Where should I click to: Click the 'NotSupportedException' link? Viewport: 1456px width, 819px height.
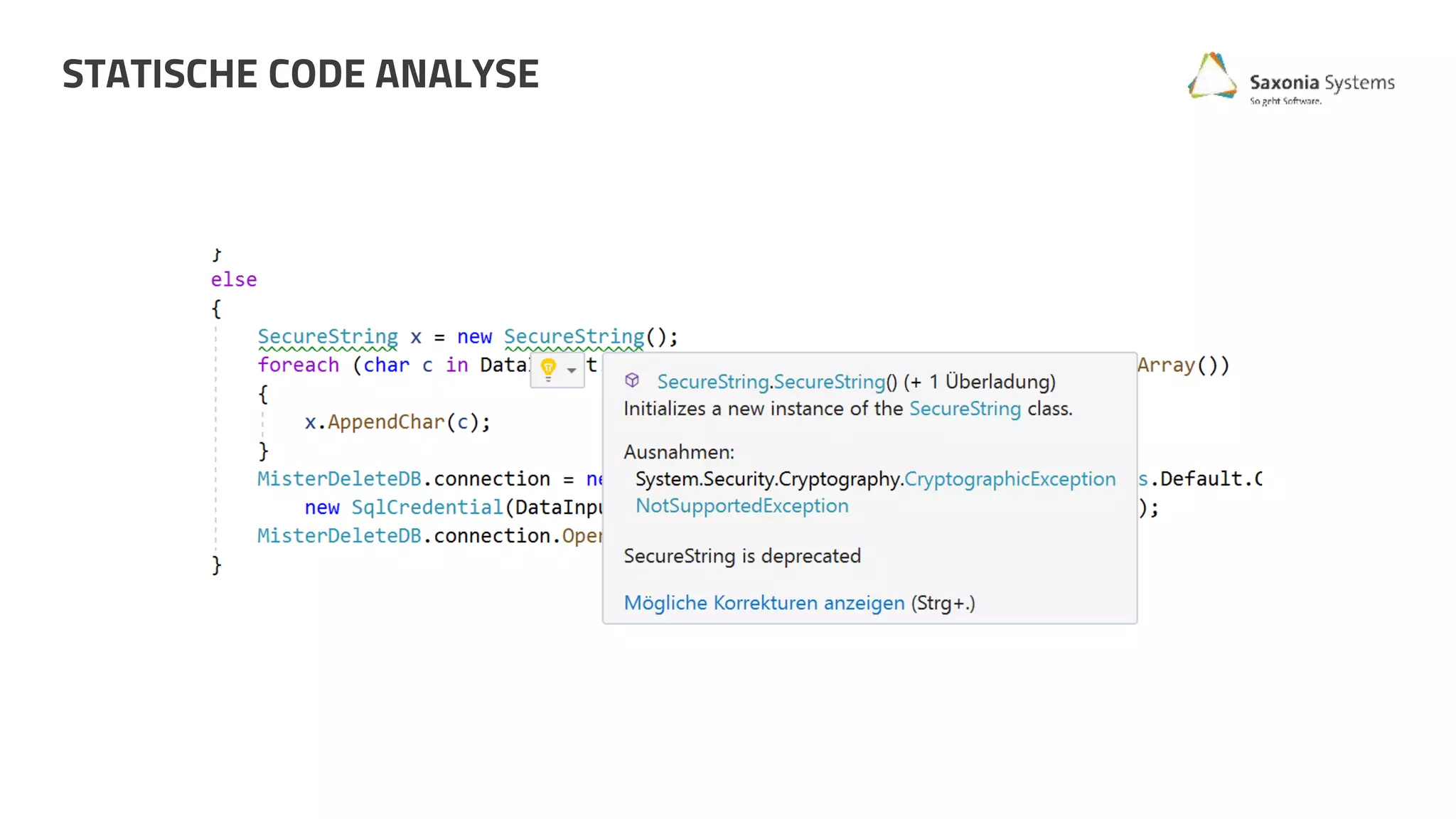point(742,505)
